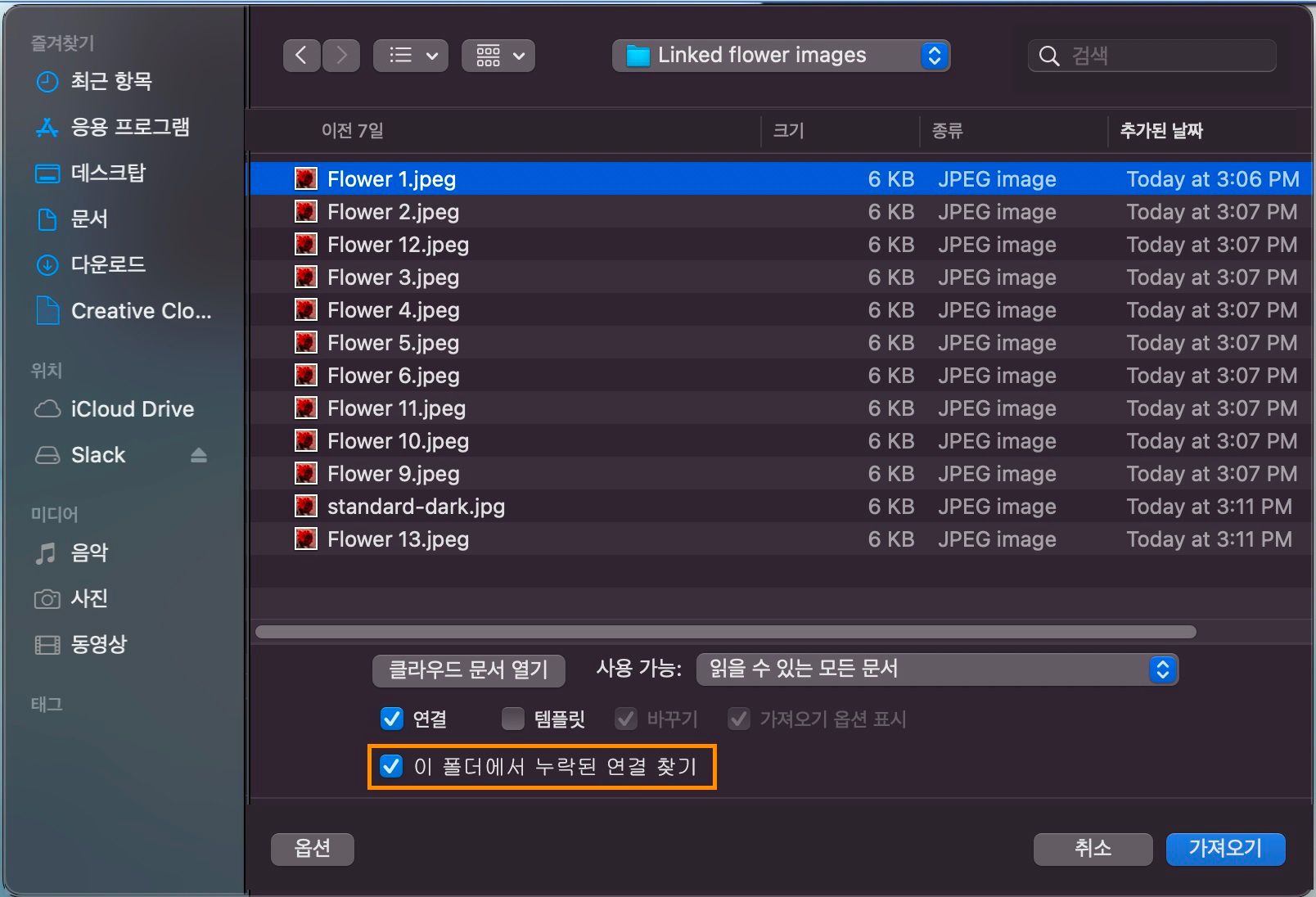Open Creative Cloud Files in the sidebar
Screen dimensions: 1316x897
[123, 311]
